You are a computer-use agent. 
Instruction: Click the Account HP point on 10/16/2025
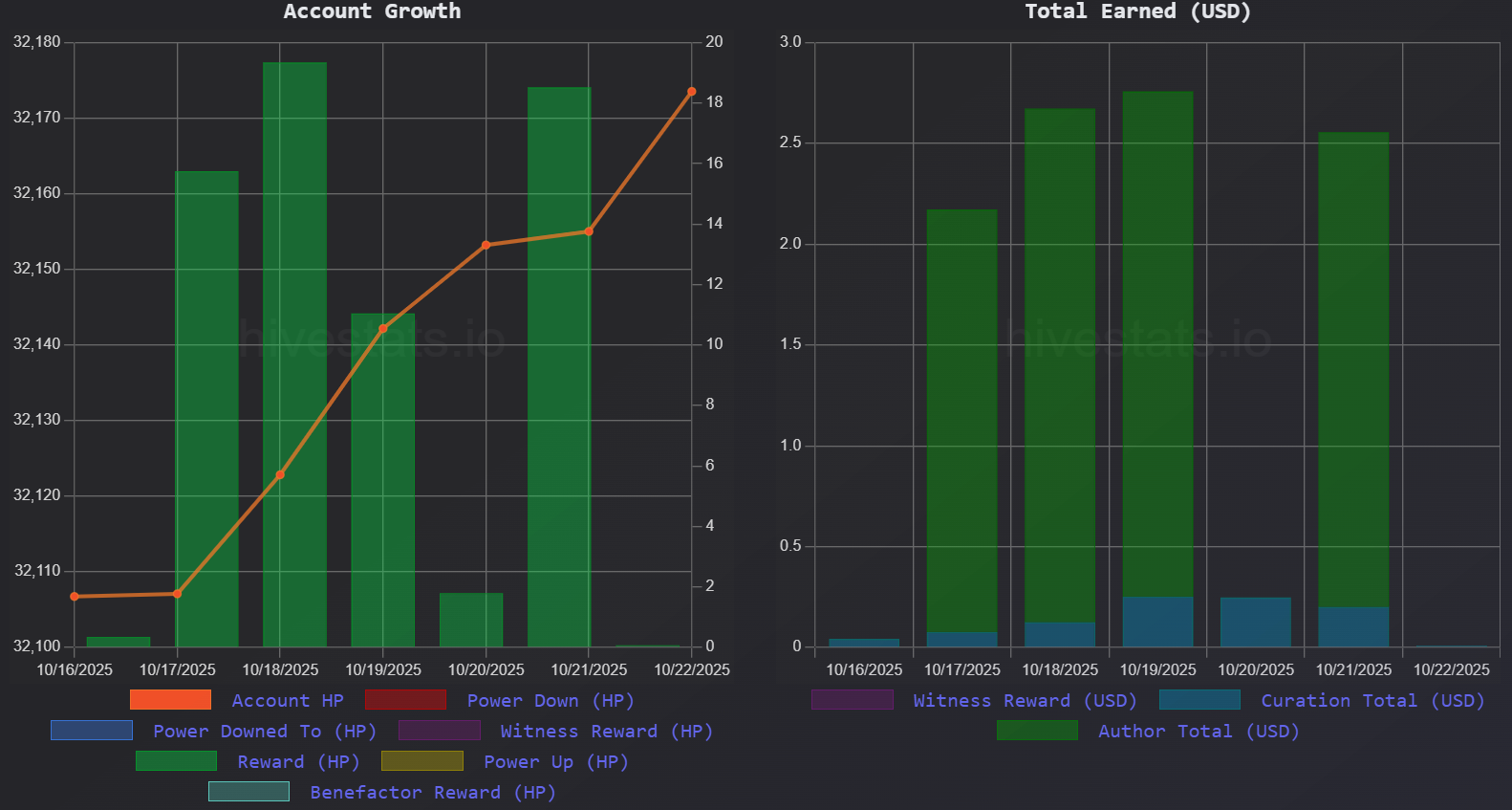click(x=75, y=597)
